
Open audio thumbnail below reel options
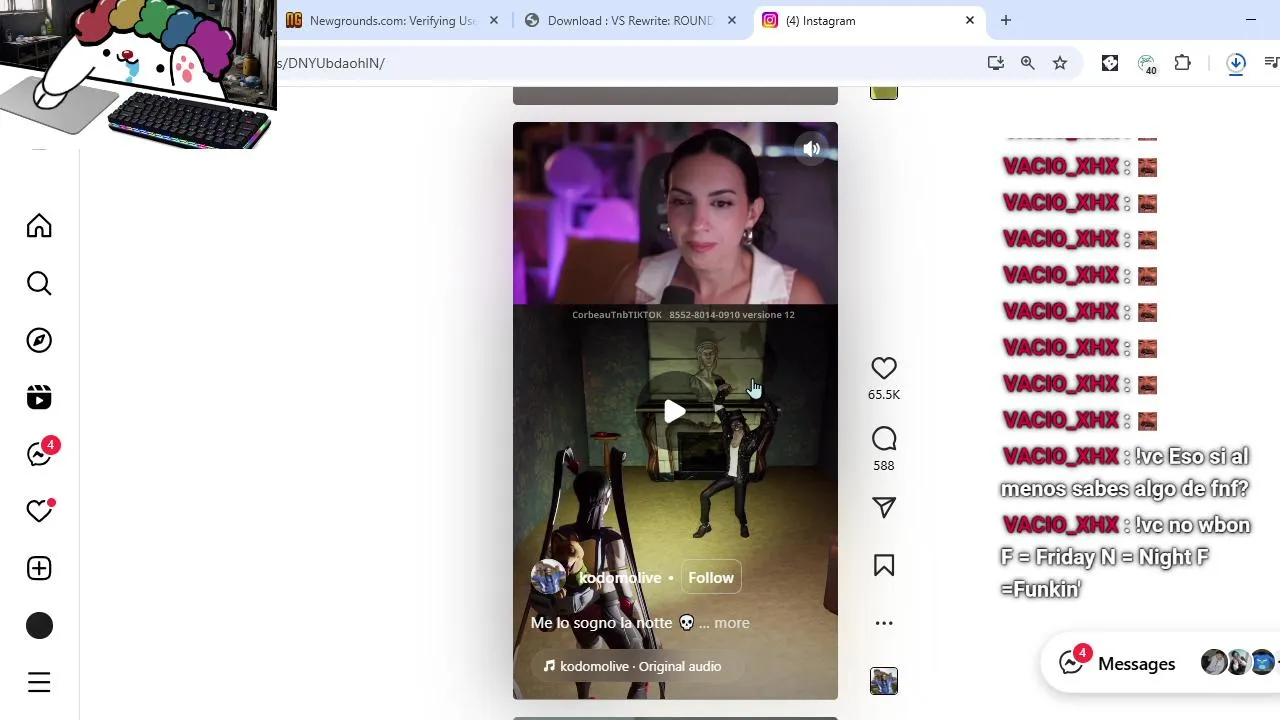(x=884, y=681)
